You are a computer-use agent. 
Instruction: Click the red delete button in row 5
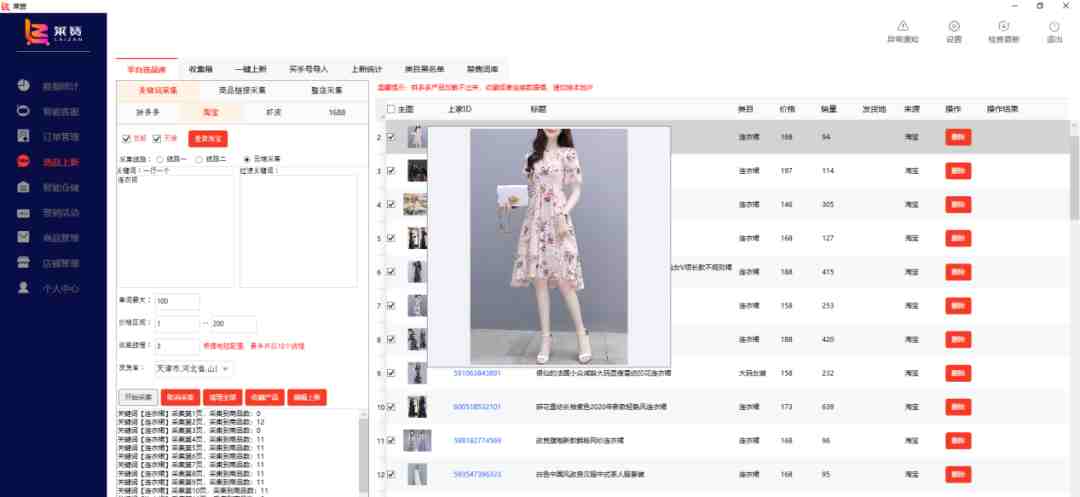point(958,238)
